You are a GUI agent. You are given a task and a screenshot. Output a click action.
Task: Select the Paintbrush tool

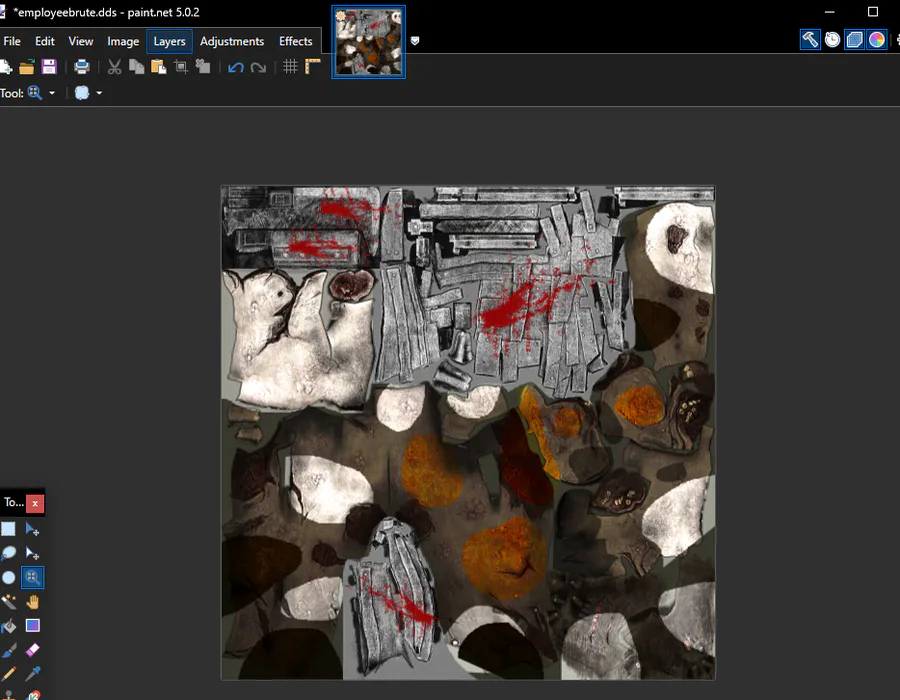[x=8, y=650]
